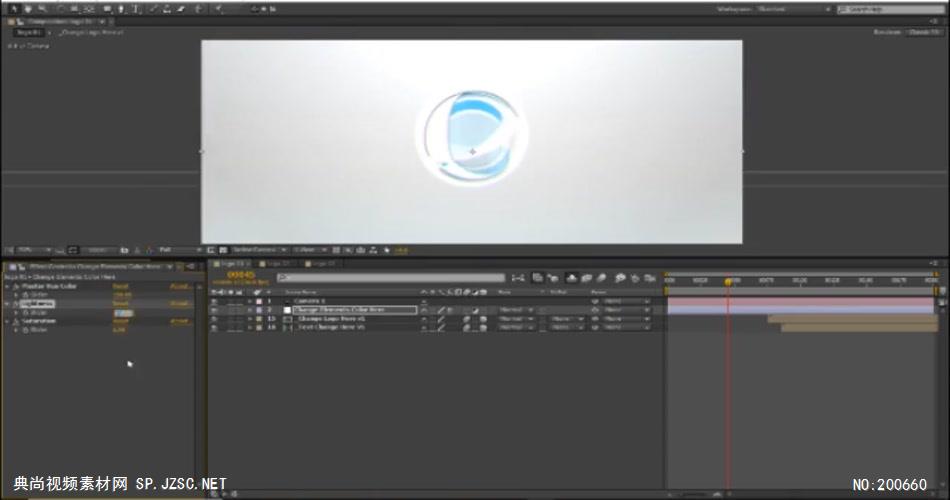Toggle 3D switch on Change Logo Here layer
This screenshot has height=500, width=950.
[x=483, y=318]
